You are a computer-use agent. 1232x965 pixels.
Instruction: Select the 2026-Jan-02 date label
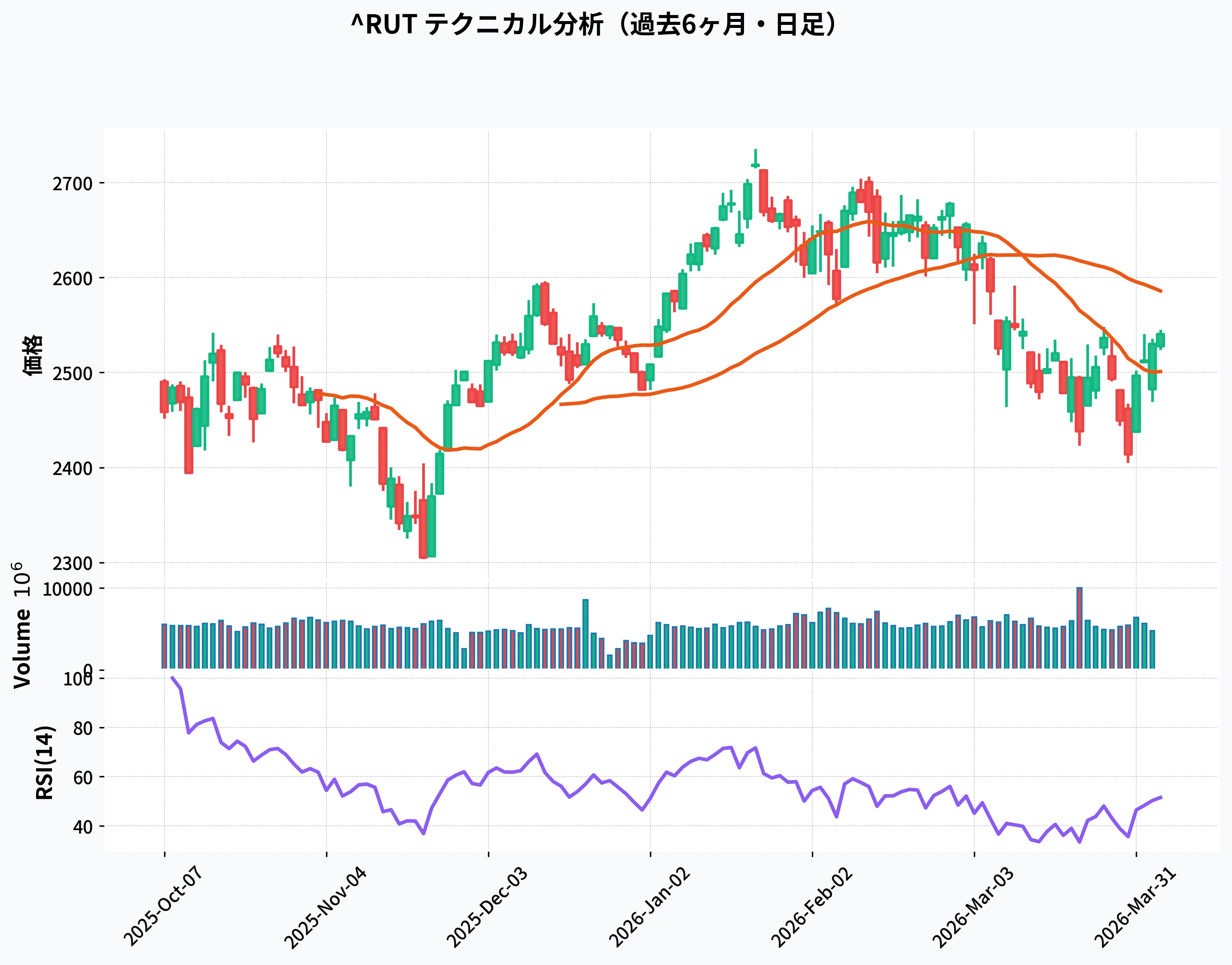coord(650,906)
